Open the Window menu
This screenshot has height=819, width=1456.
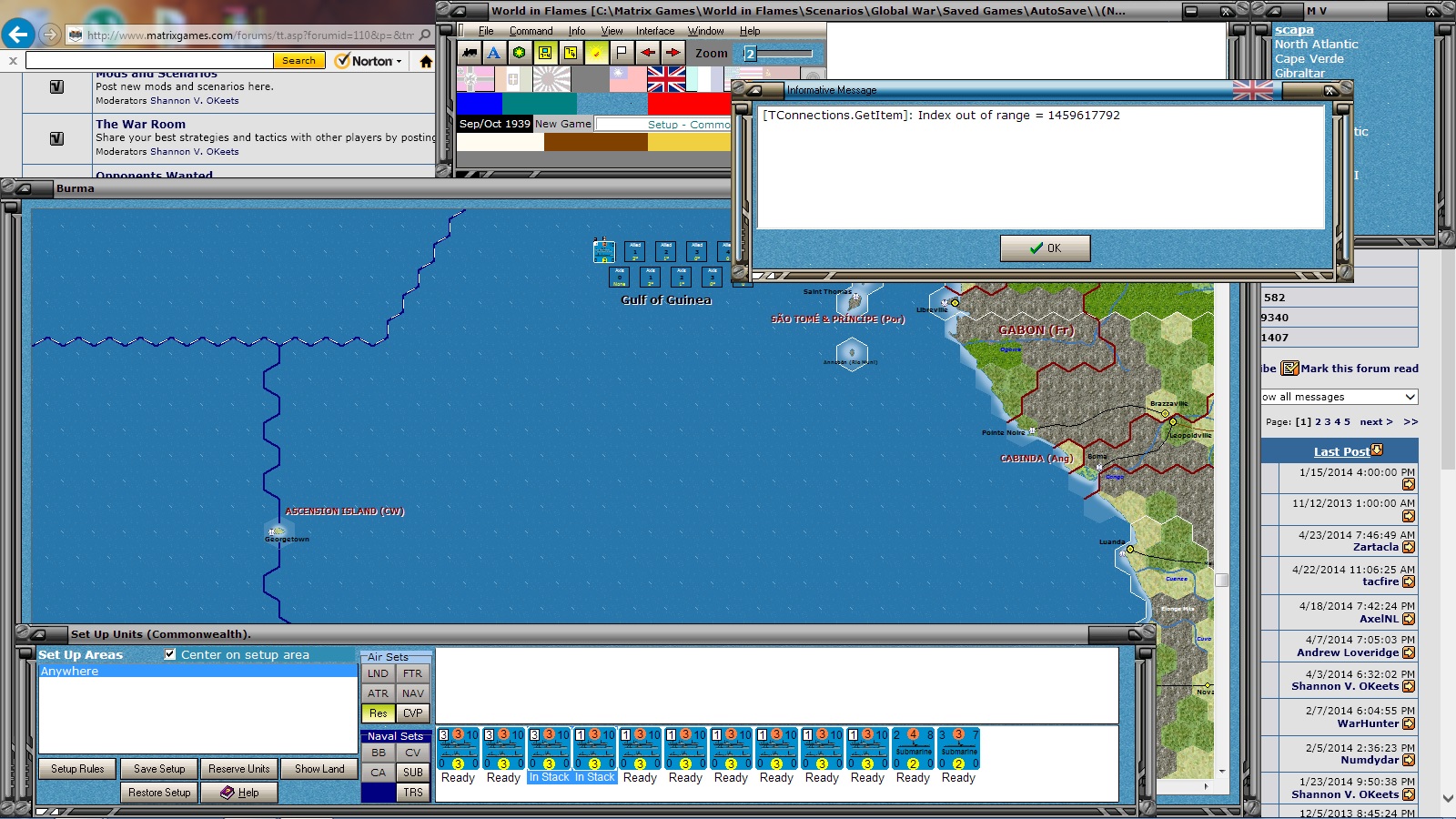(706, 31)
